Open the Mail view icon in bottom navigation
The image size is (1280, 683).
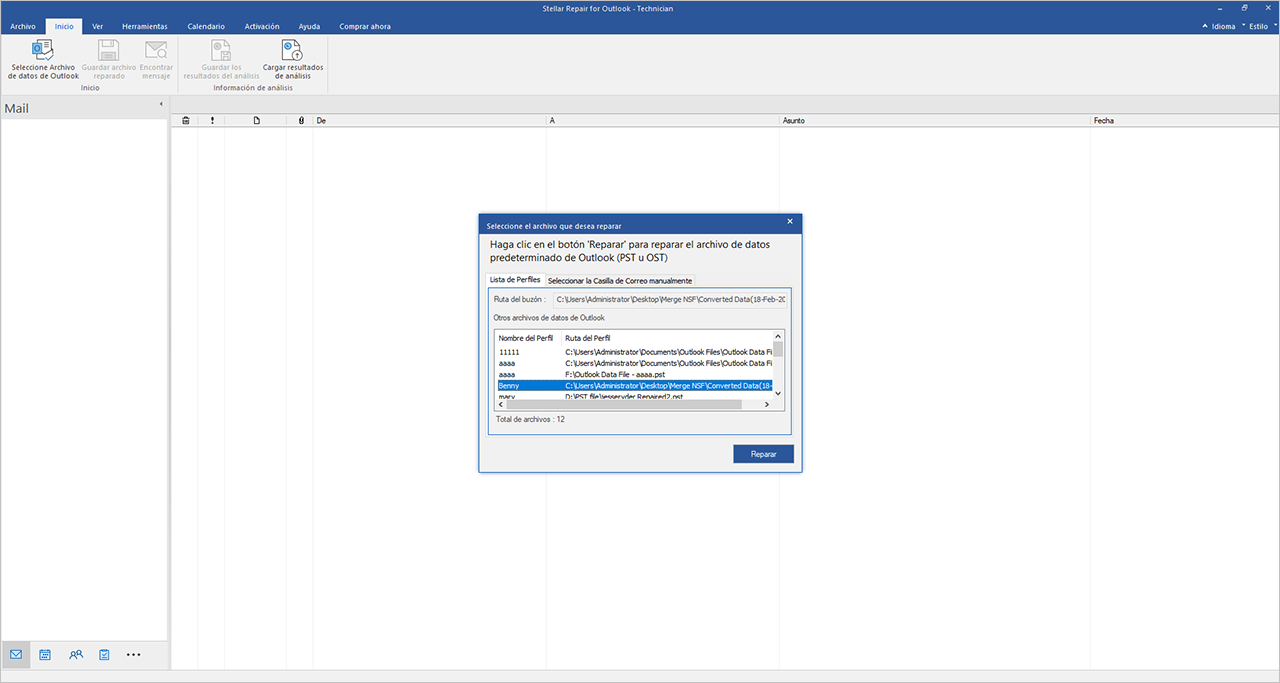click(x=16, y=655)
